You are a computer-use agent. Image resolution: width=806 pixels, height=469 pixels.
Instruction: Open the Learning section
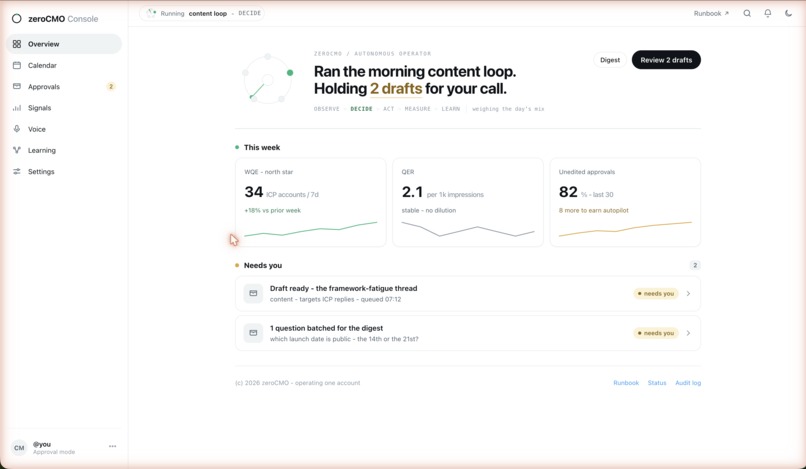click(x=64, y=150)
